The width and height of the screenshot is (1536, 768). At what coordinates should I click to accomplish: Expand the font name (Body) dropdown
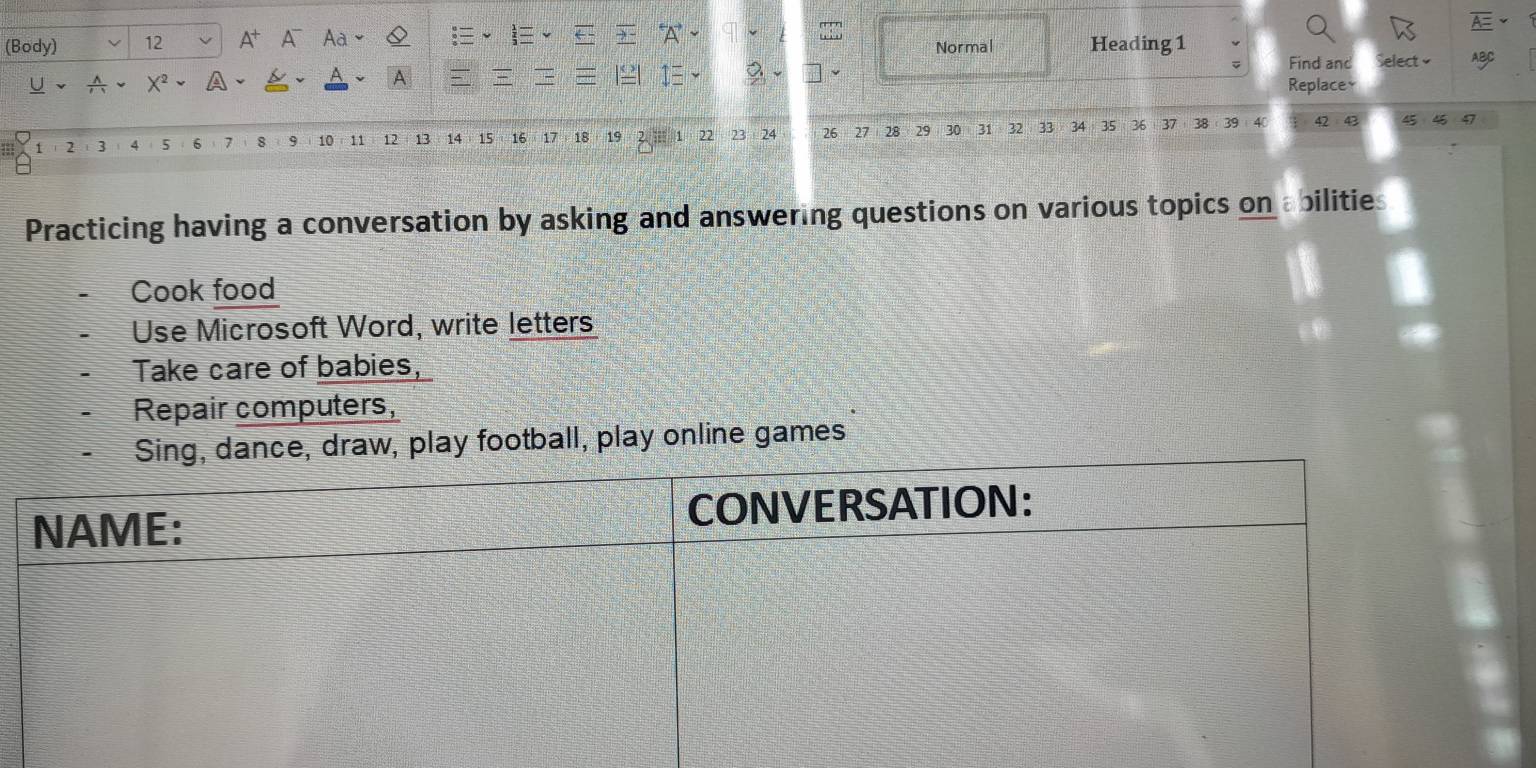(113, 43)
